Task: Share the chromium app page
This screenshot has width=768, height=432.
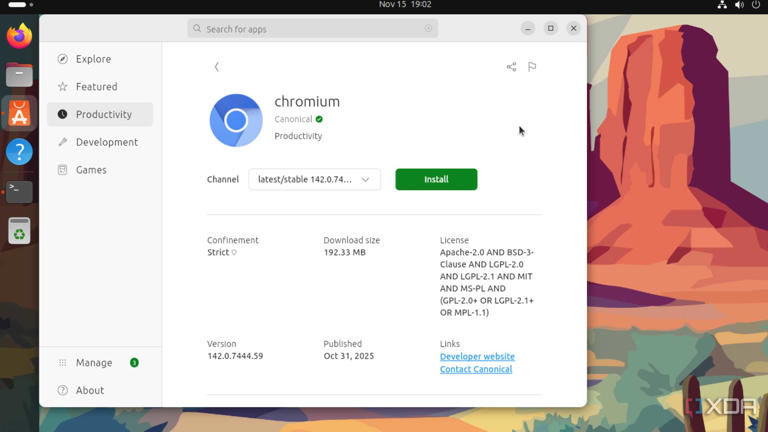Action: click(511, 67)
